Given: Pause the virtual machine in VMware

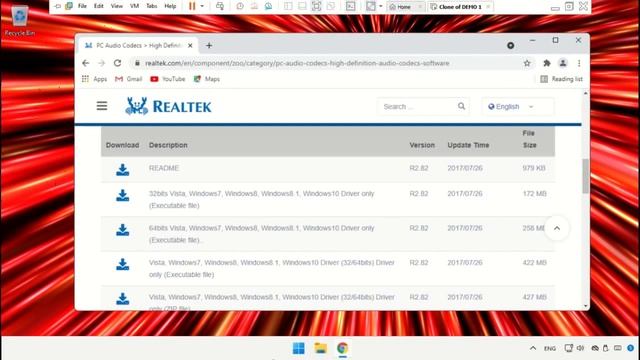Looking at the screenshot, I should tap(192, 6).
